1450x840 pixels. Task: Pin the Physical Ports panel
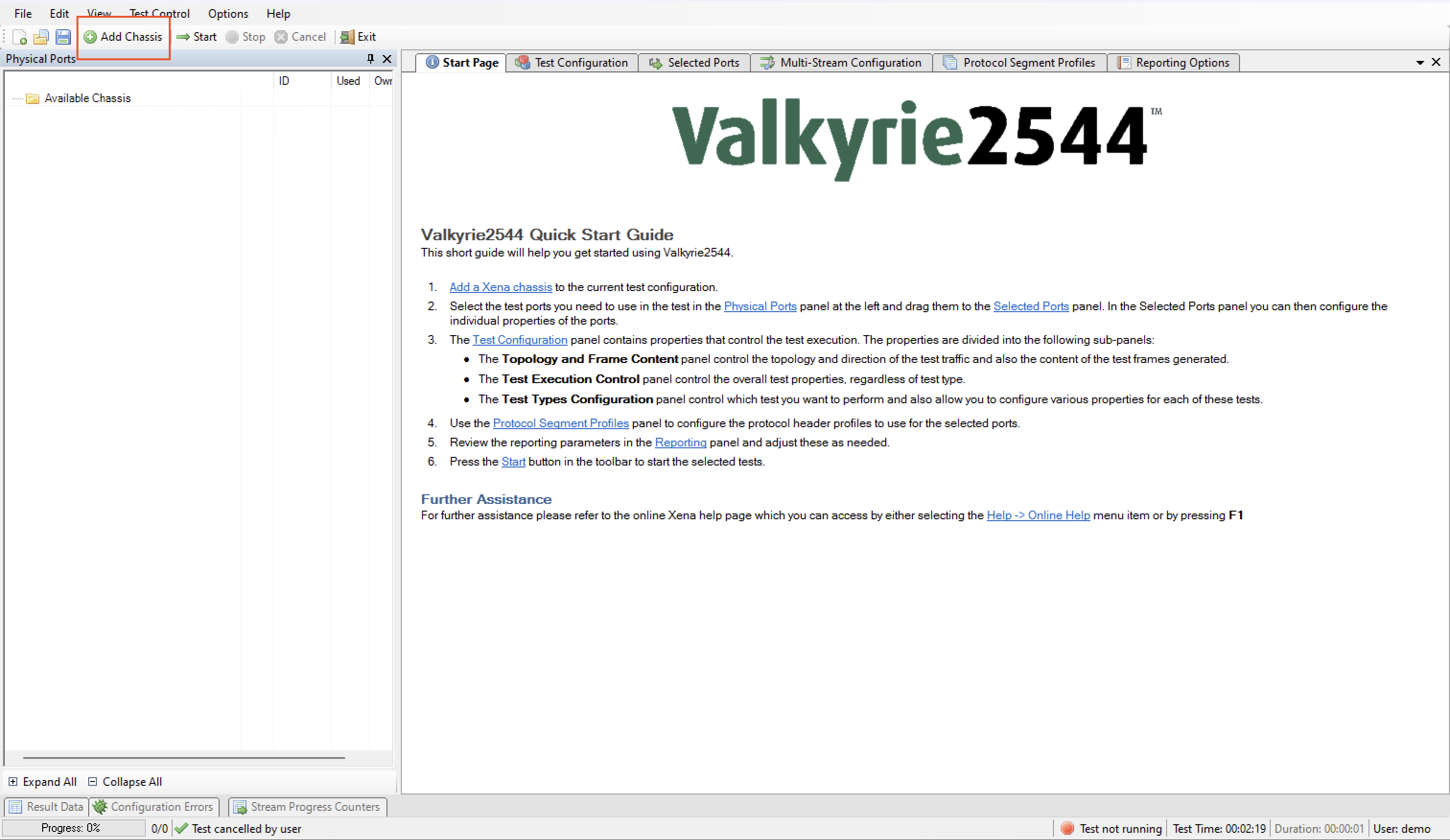pyautogui.click(x=371, y=58)
